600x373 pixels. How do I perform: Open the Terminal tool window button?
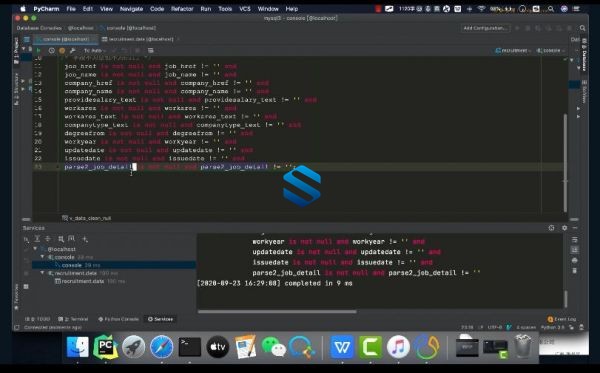click(73, 319)
